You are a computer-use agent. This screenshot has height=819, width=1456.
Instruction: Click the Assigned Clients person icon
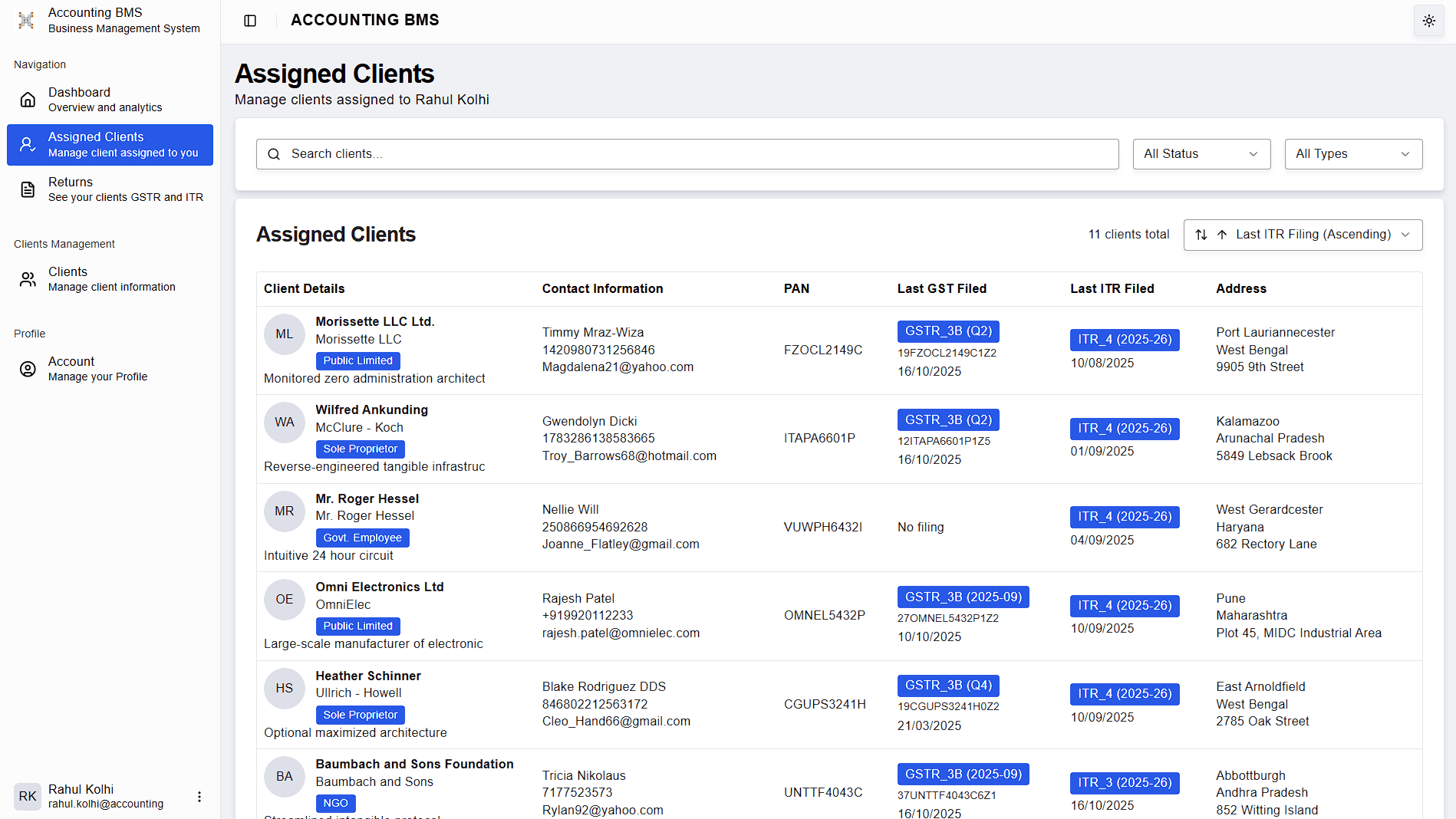28,144
